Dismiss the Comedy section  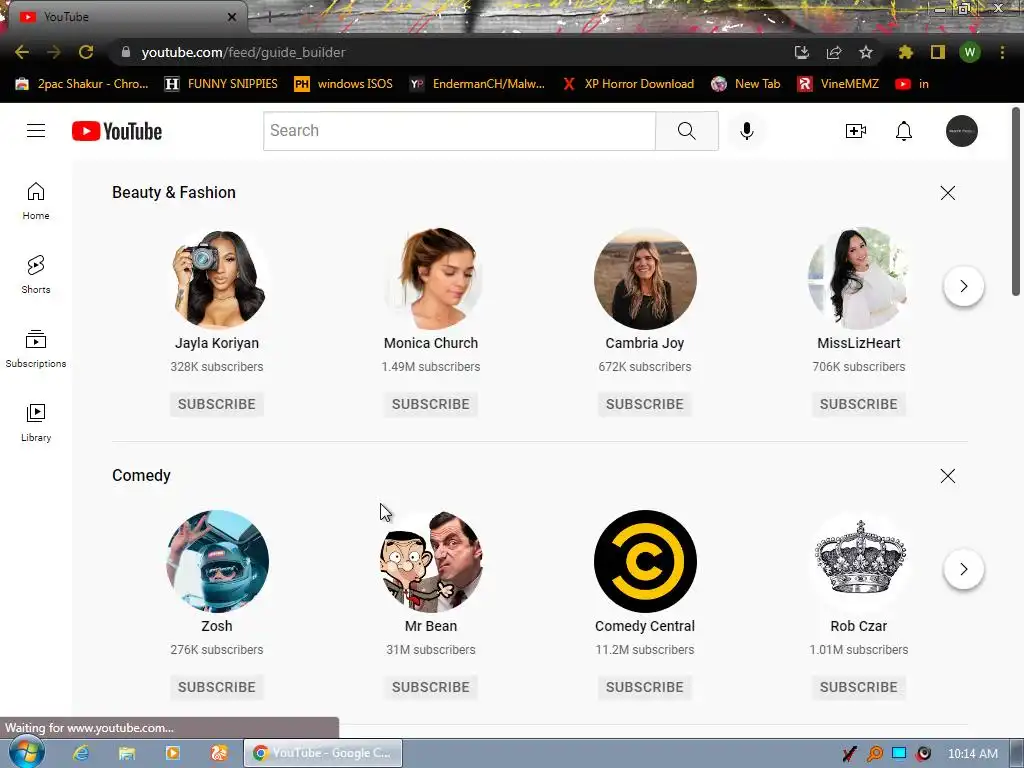click(x=948, y=475)
